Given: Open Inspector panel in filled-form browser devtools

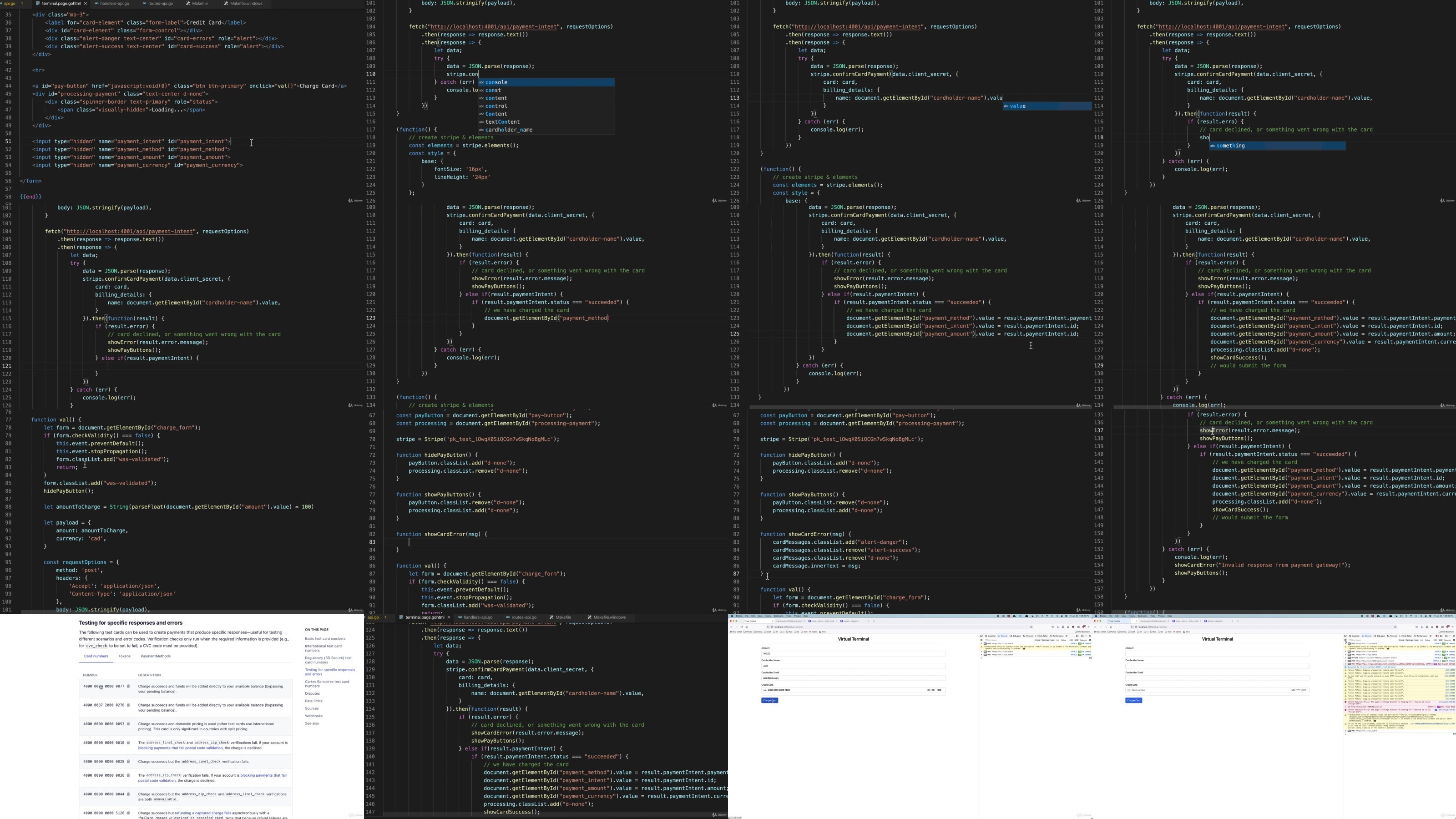Looking at the screenshot, I should point(990,636).
